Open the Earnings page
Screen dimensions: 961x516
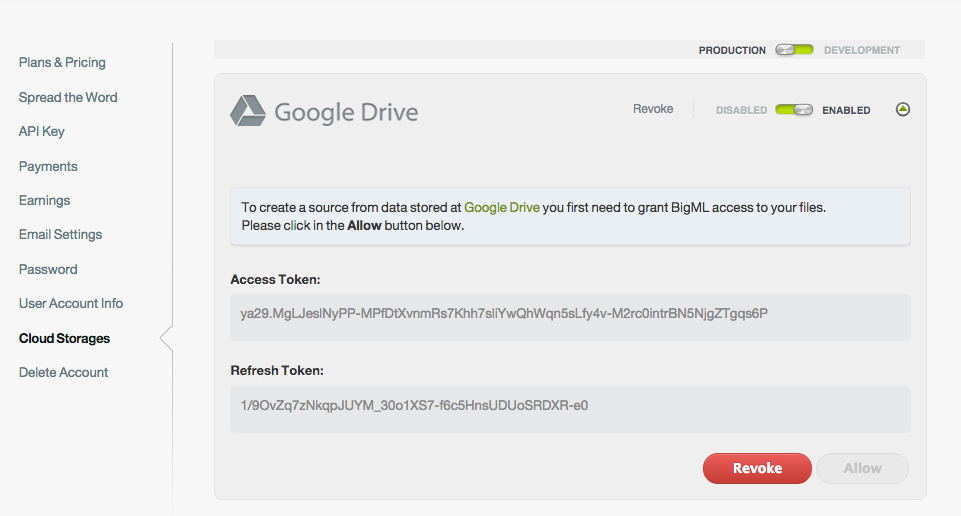point(45,201)
